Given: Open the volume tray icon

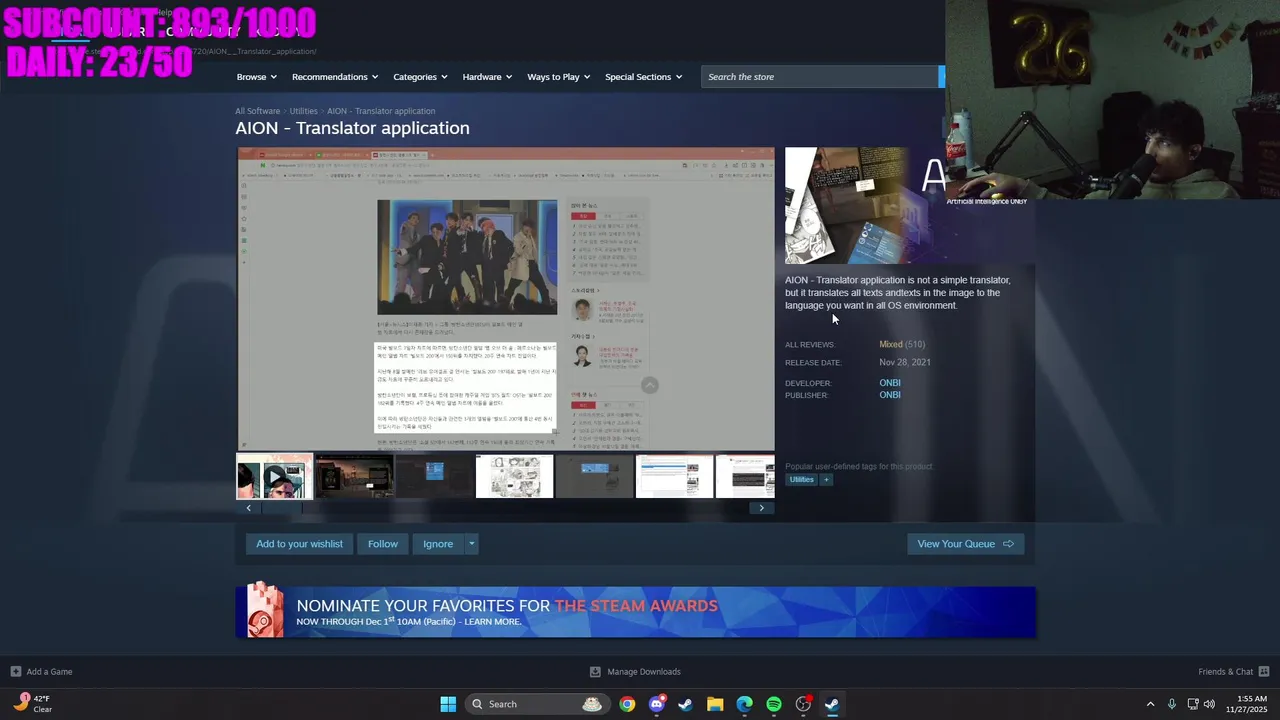Looking at the screenshot, I should point(1209,704).
